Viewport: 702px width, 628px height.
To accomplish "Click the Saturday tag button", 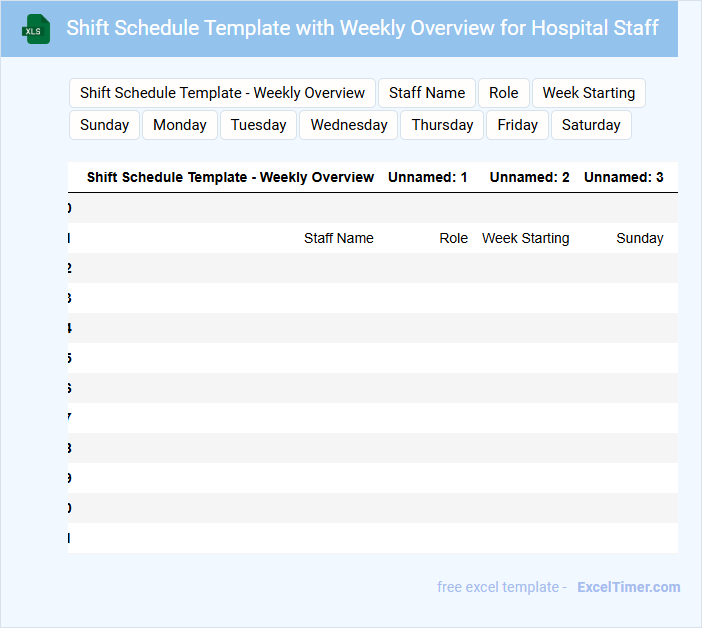I will point(591,125).
